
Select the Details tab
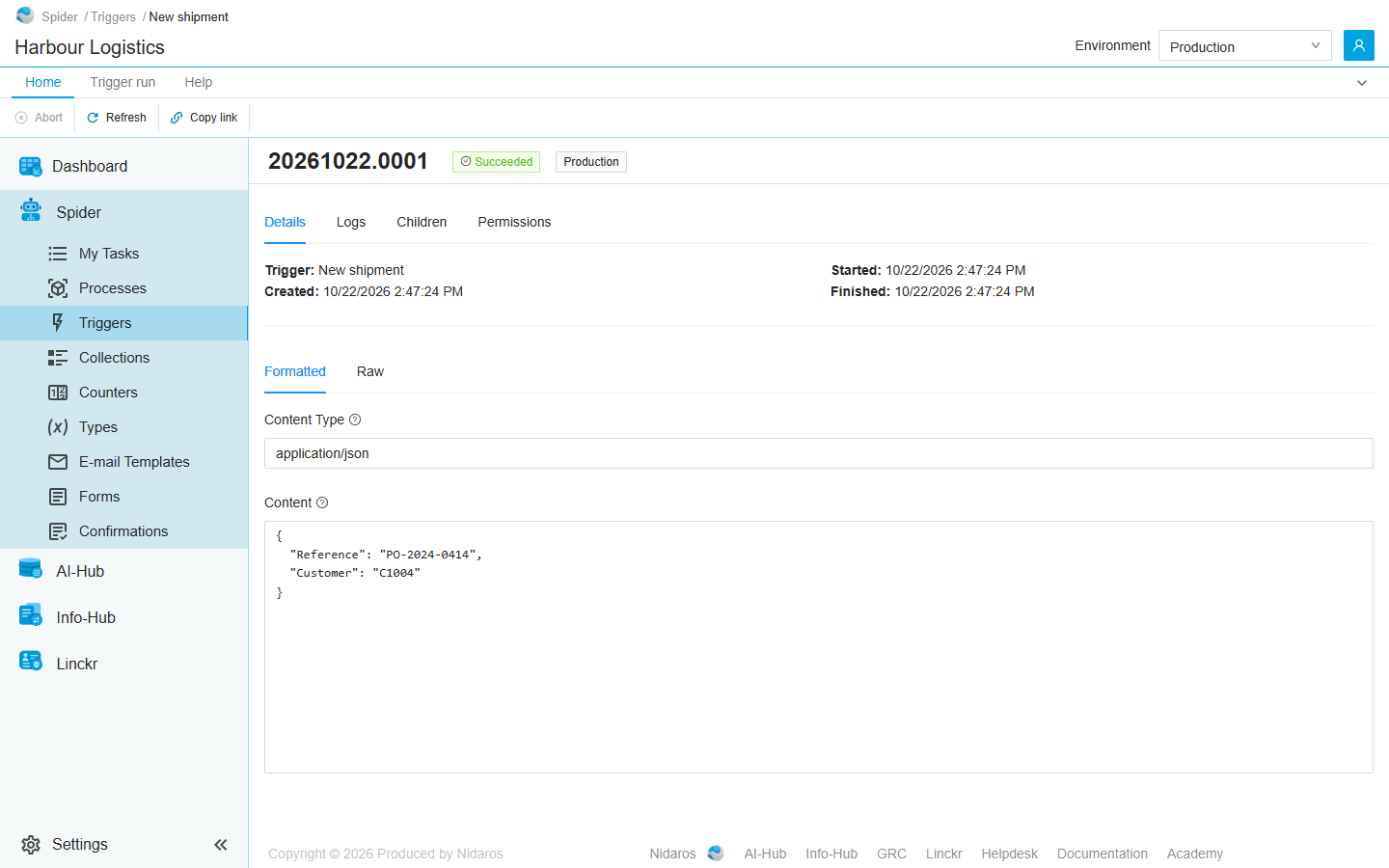pyautogui.click(x=286, y=222)
